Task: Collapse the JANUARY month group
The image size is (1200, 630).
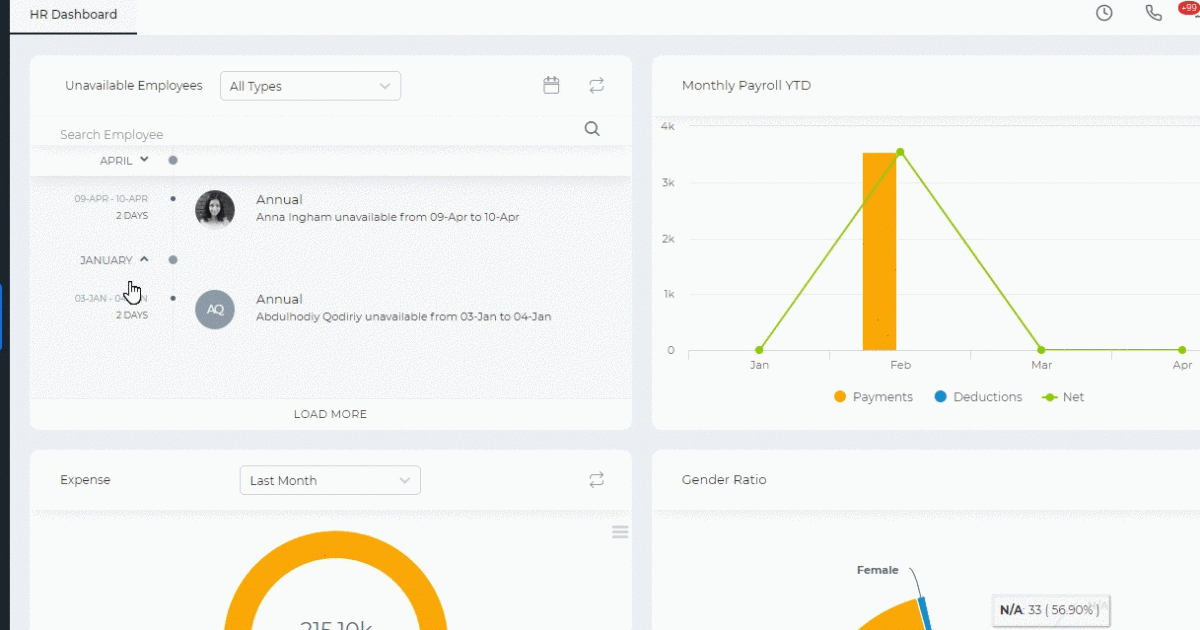Action: pyautogui.click(x=114, y=260)
